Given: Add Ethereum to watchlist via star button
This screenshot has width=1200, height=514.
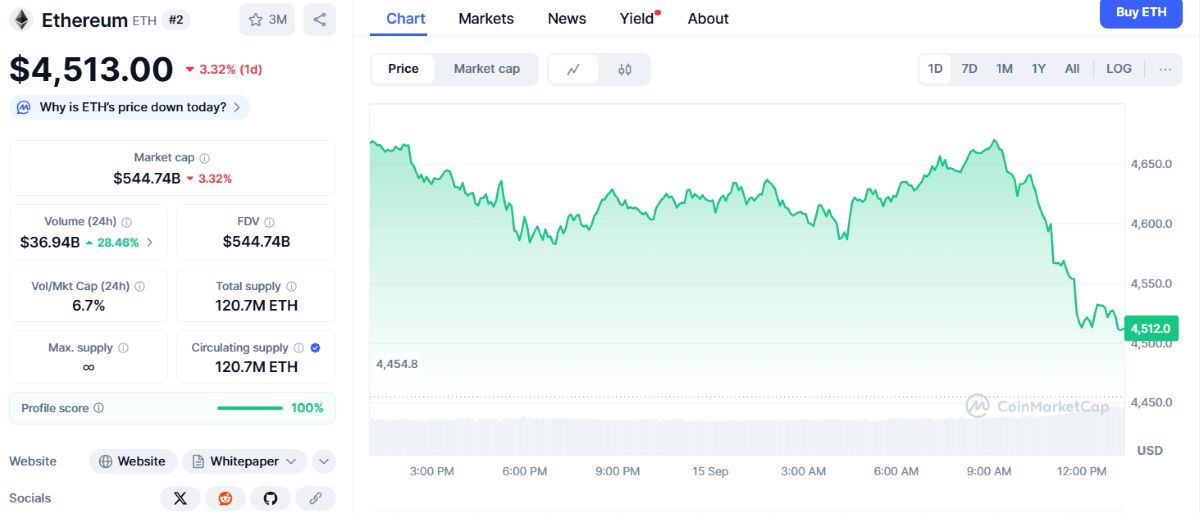Looking at the screenshot, I should (267, 19).
